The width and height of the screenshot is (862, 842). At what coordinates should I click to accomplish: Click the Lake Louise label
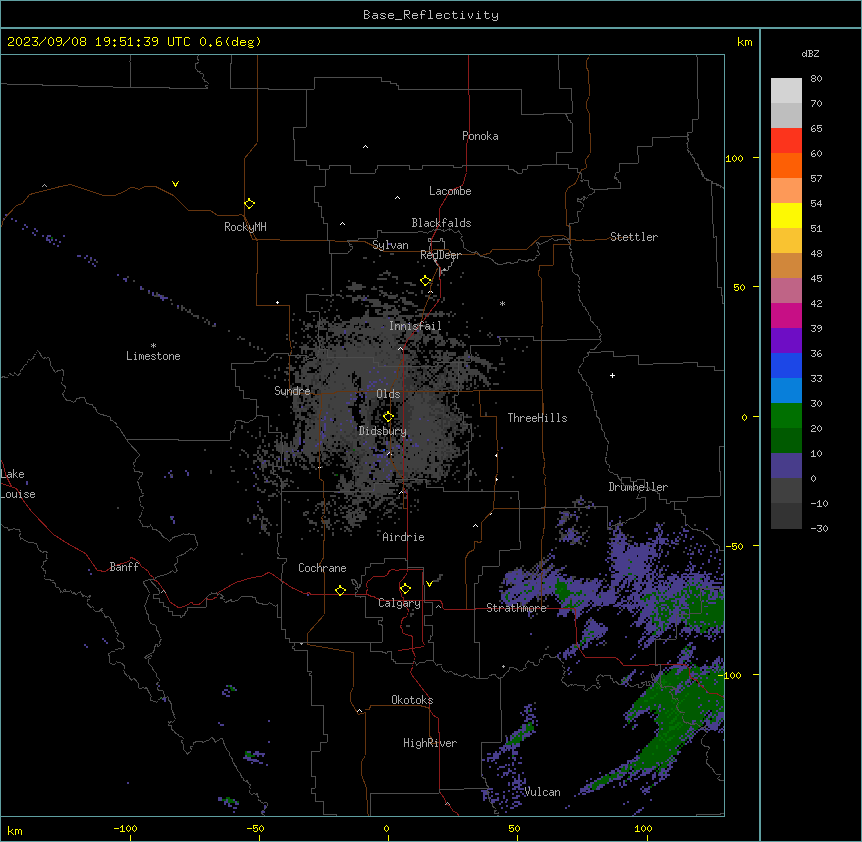[x=18, y=484]
